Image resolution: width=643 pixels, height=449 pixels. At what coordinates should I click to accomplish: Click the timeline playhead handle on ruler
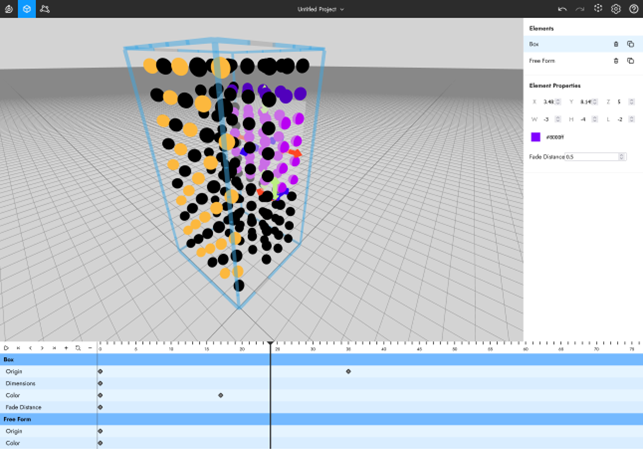270,343
